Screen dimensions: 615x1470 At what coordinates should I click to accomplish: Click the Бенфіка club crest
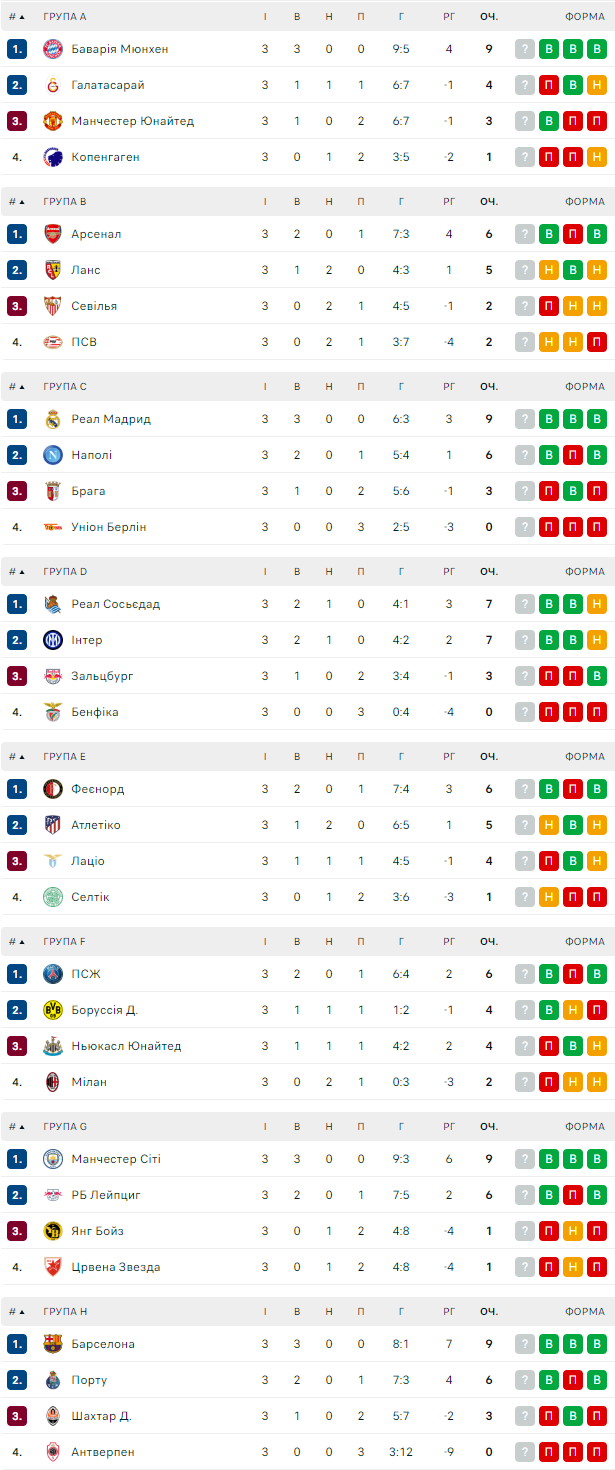(x=53, y=712)
